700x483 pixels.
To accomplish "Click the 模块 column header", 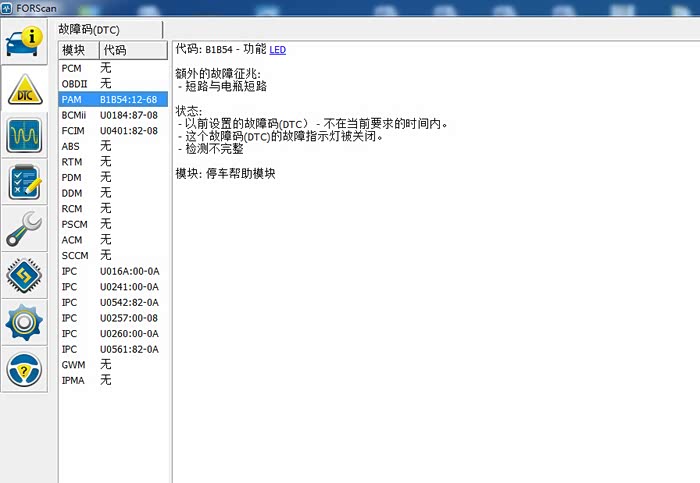I will tap(76, 50).
